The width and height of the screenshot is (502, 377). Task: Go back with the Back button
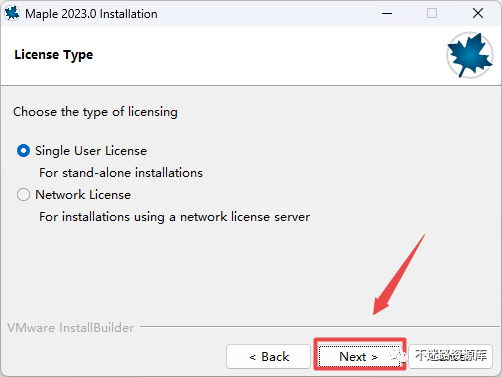pyautogui.click(x=268, y=357)
